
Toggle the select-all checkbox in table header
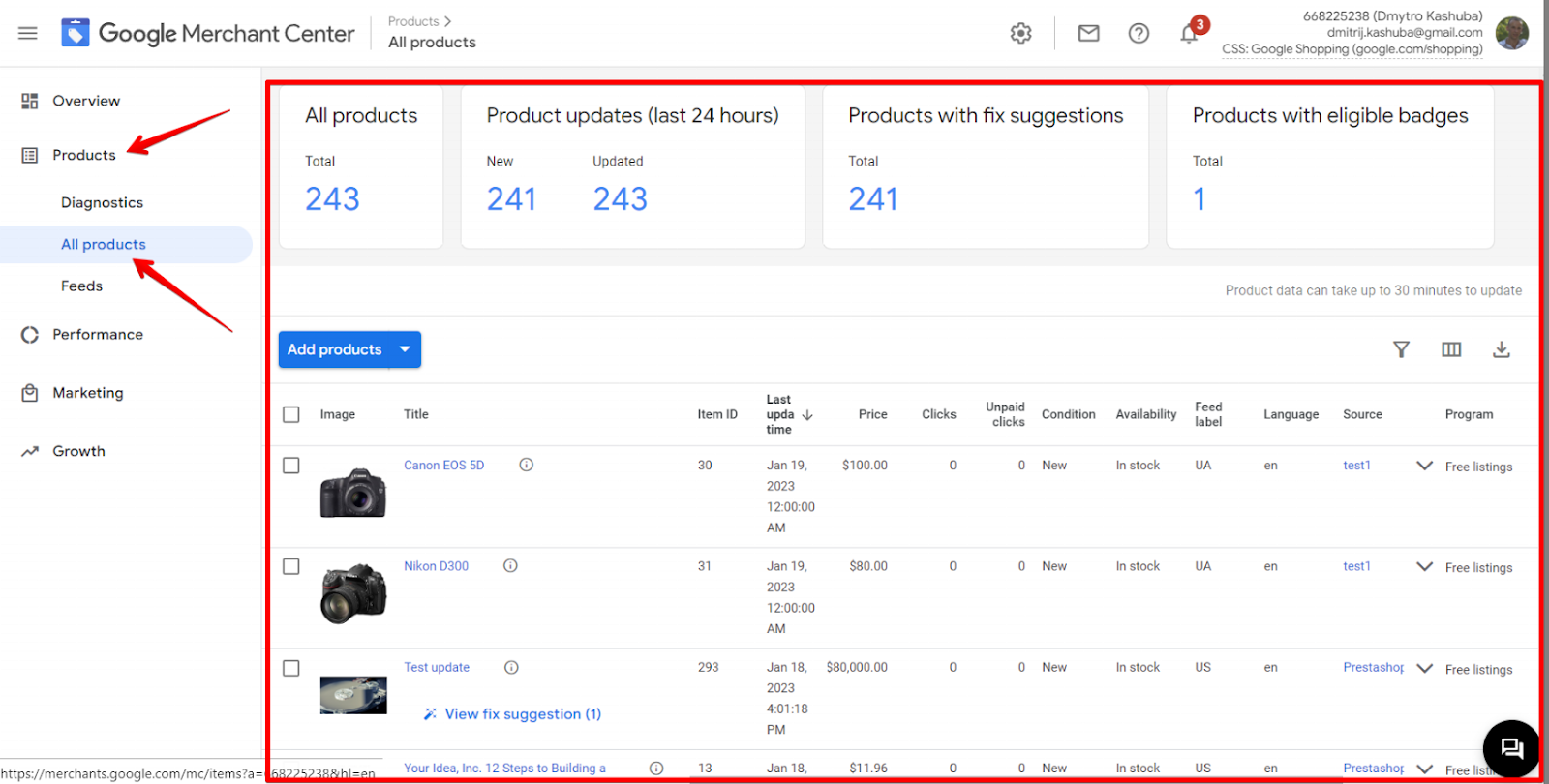(291, 414)
